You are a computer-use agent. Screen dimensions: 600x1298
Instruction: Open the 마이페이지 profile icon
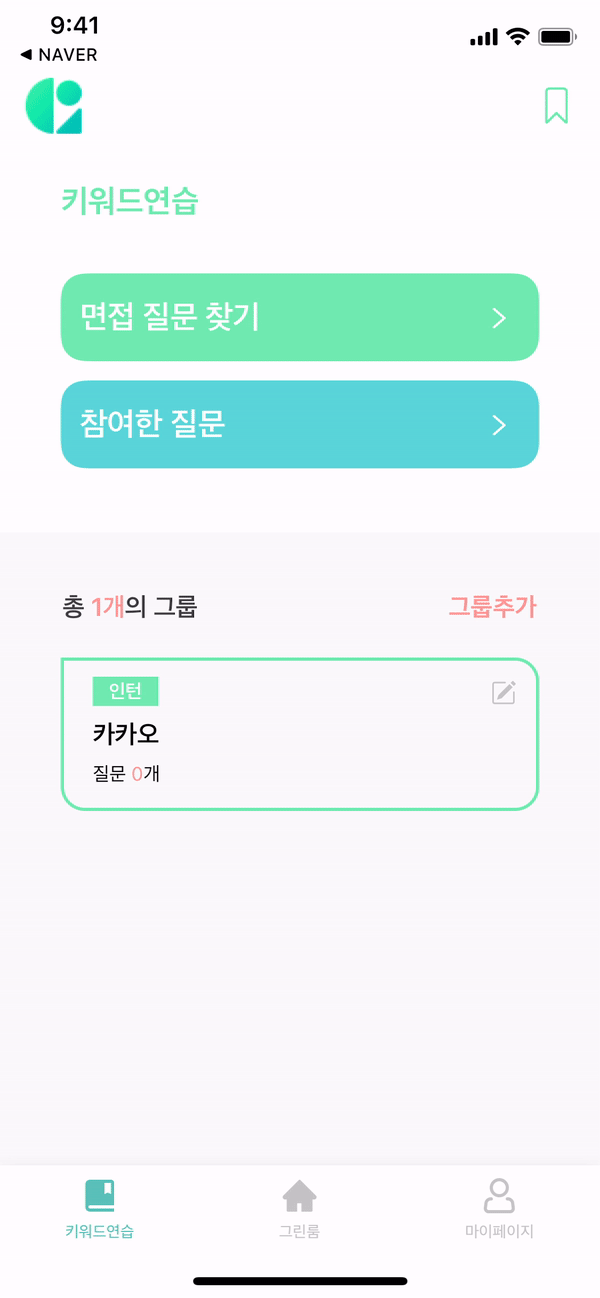click(x=499, y=1195)
